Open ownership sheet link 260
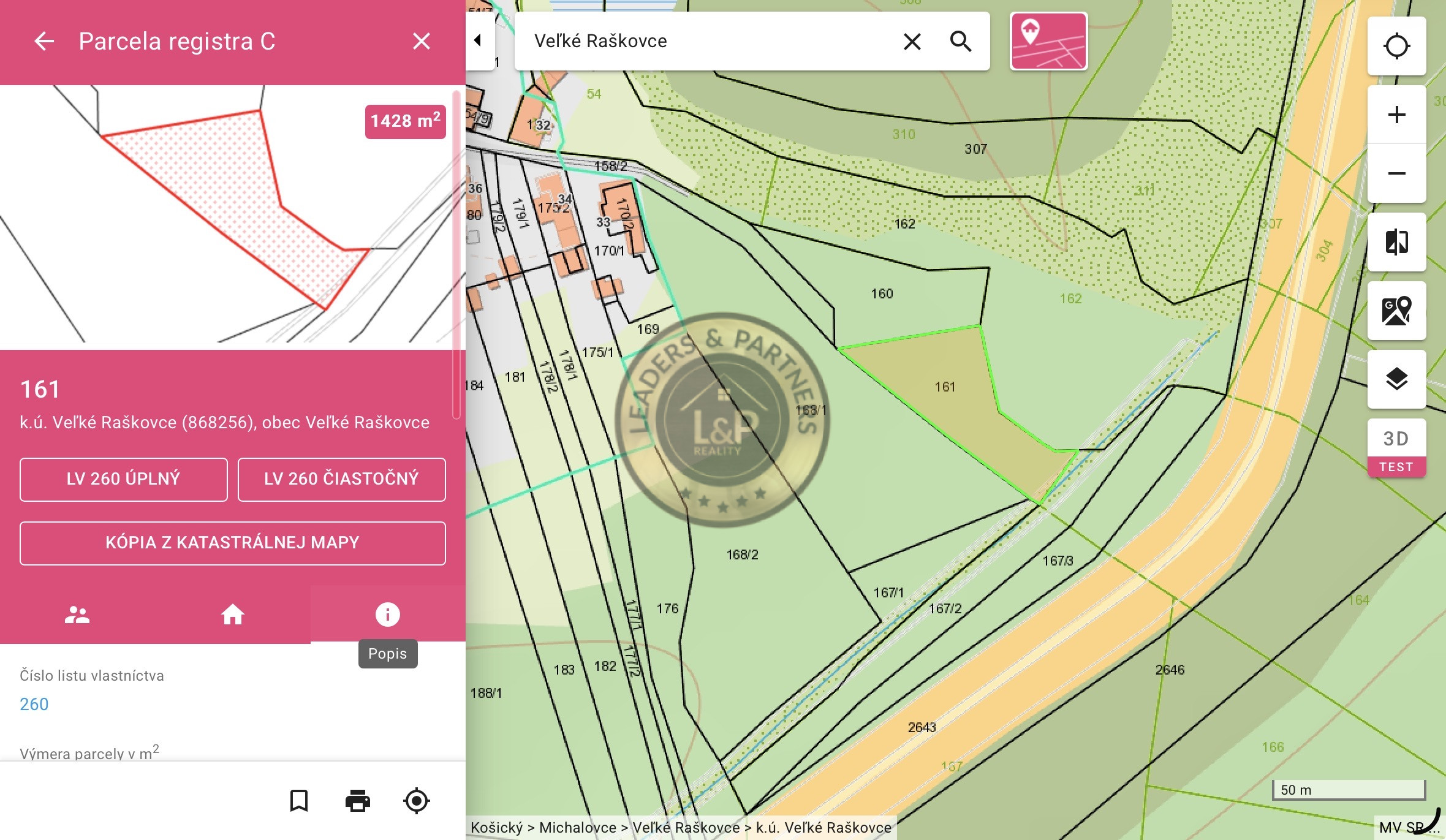Screen dimensions: 1446x840 pyautogui.click(x=34, y=704)
